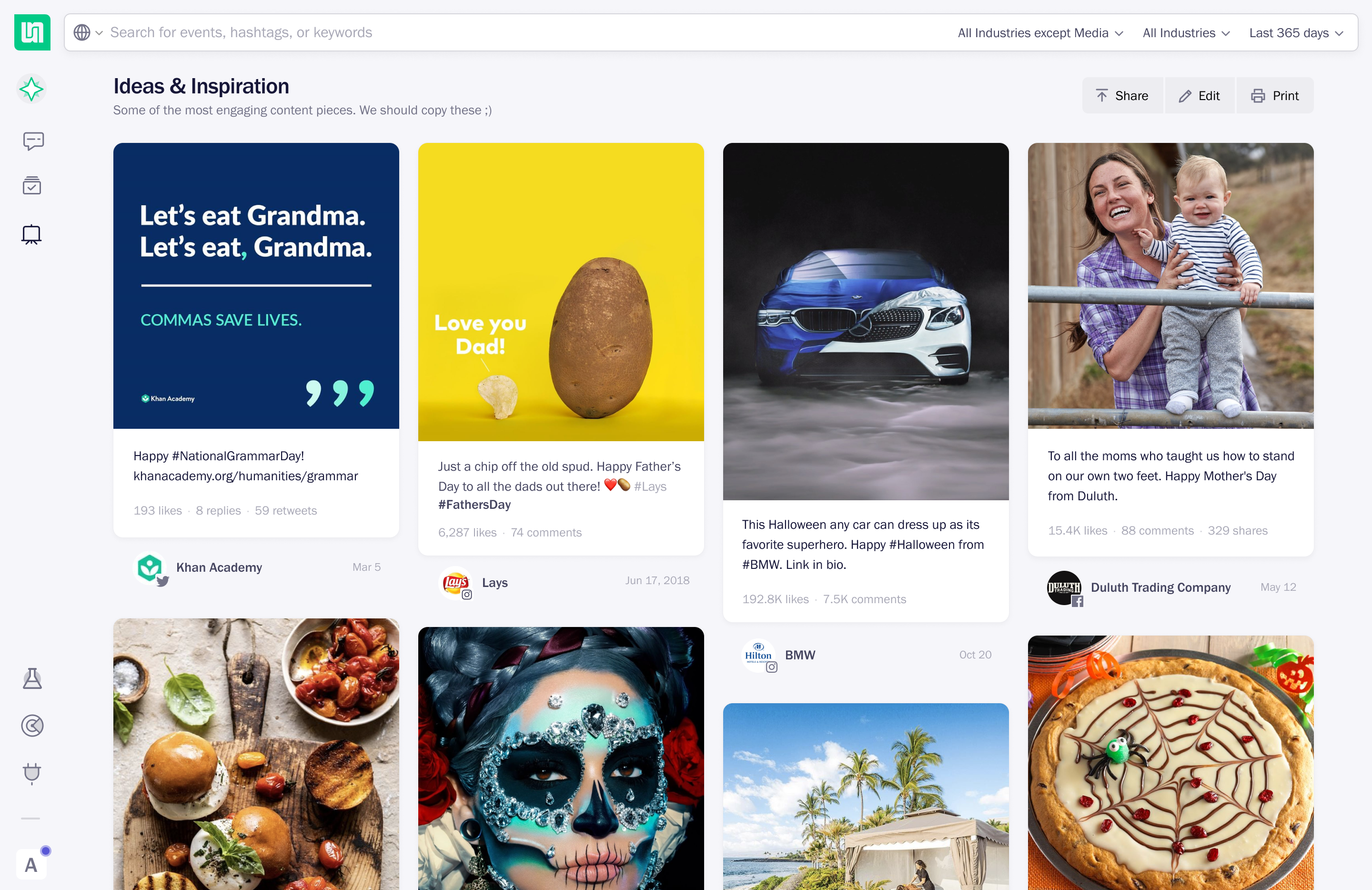Screen dimensions: 1372x890
Task: Expand the All Industries filter
Action: (x=1186, y=33)
